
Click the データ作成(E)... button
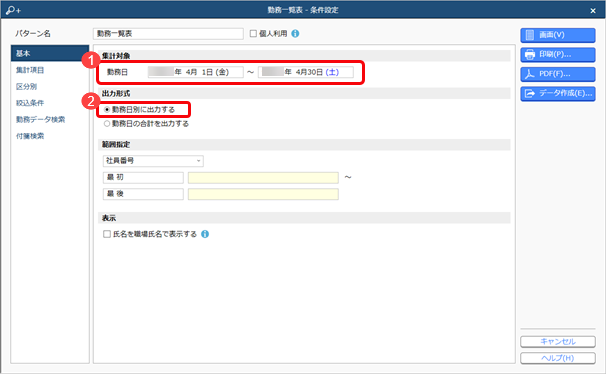pos(558,94)
